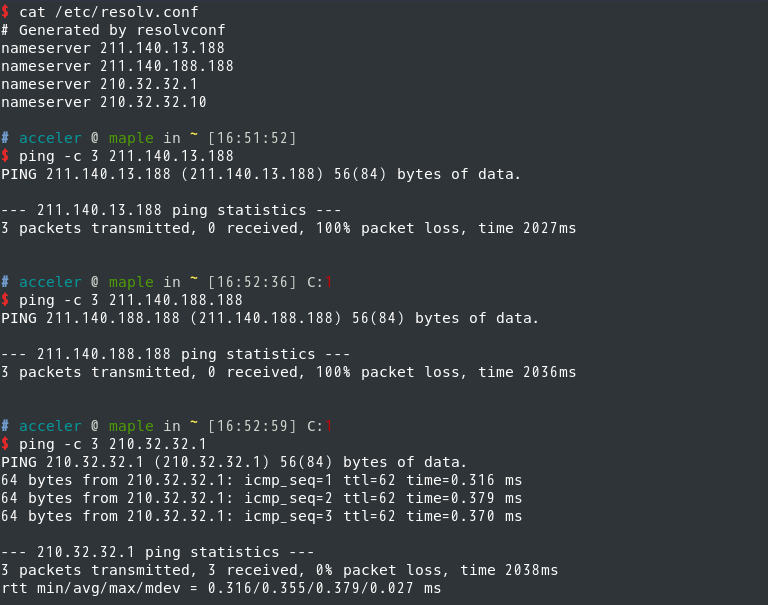Click the icmp_seq=1 reply line

tap(262, 480)
